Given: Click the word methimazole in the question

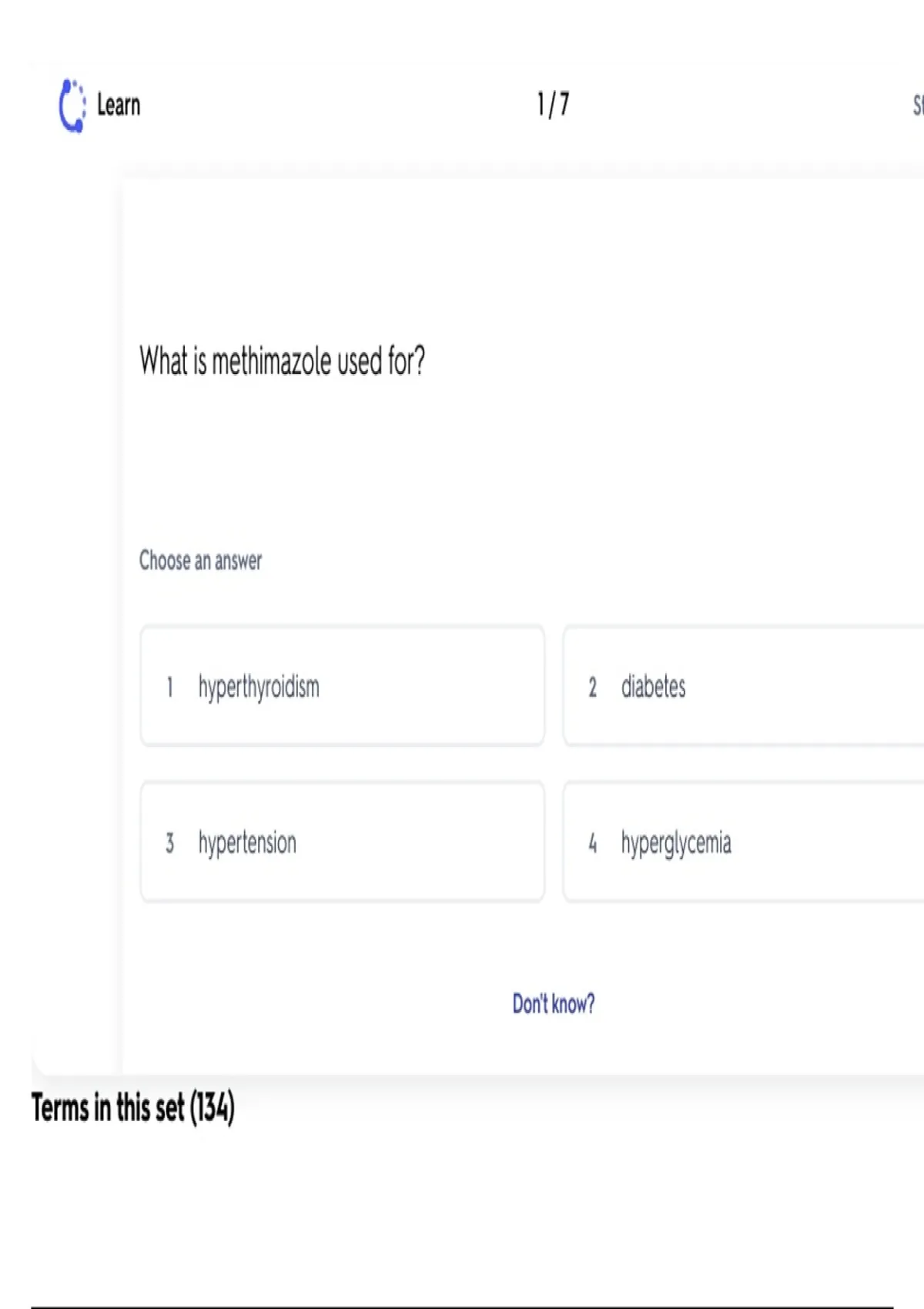Looking at the screenshot, I should point(272,362).
